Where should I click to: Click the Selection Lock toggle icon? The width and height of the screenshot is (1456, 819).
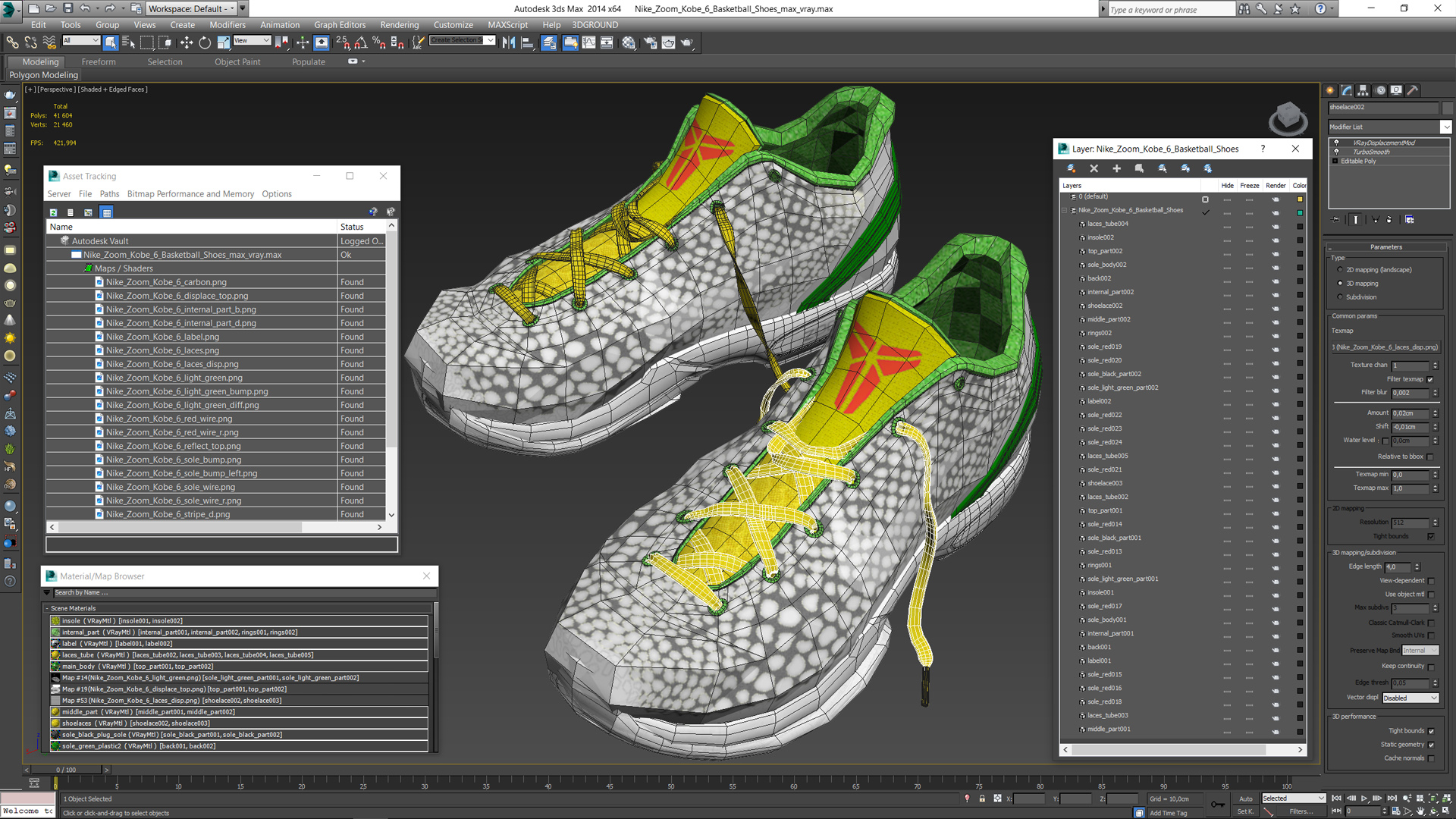[x=982, y=799]
